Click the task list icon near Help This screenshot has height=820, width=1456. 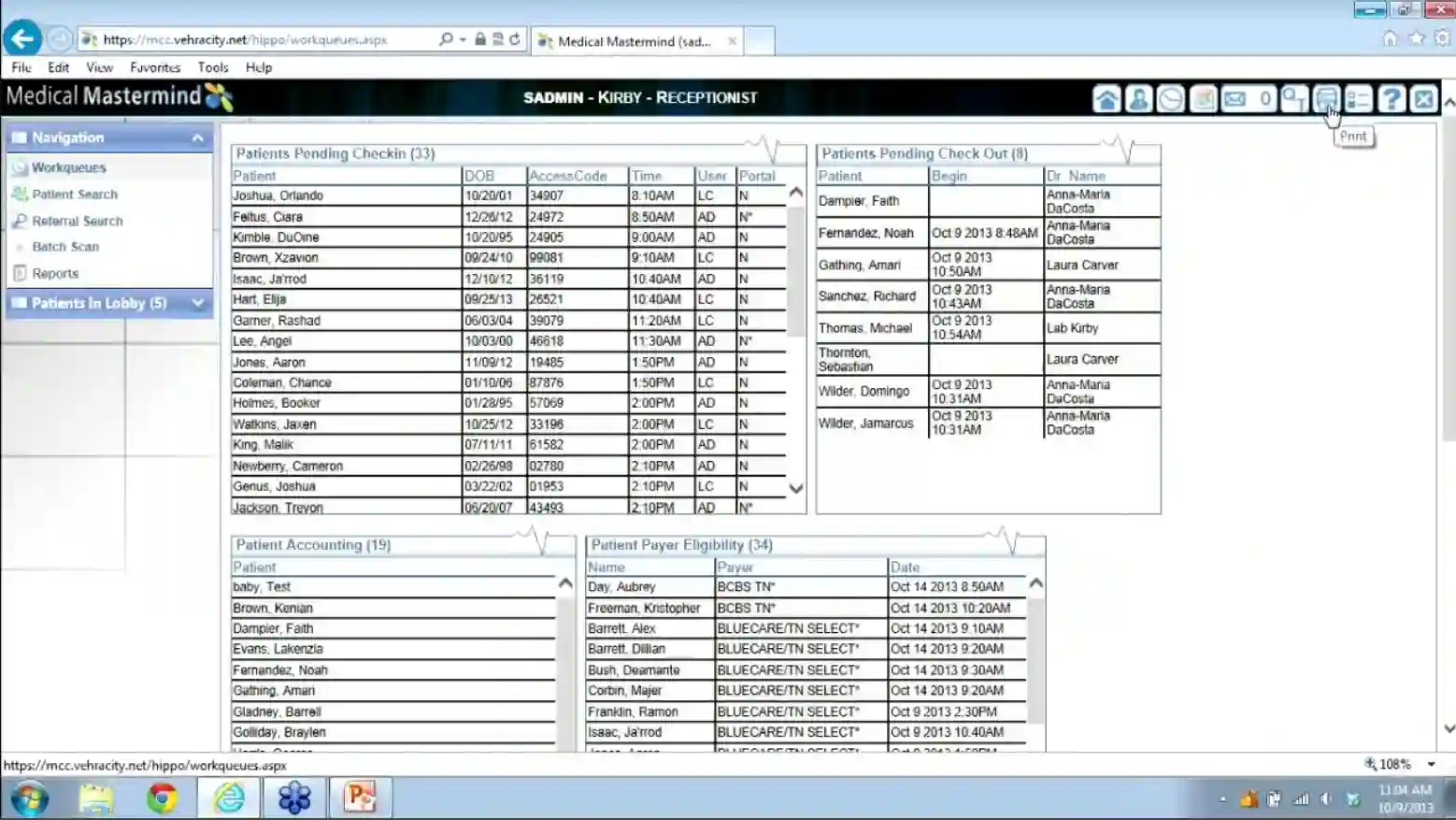[x=1359, y=98]
